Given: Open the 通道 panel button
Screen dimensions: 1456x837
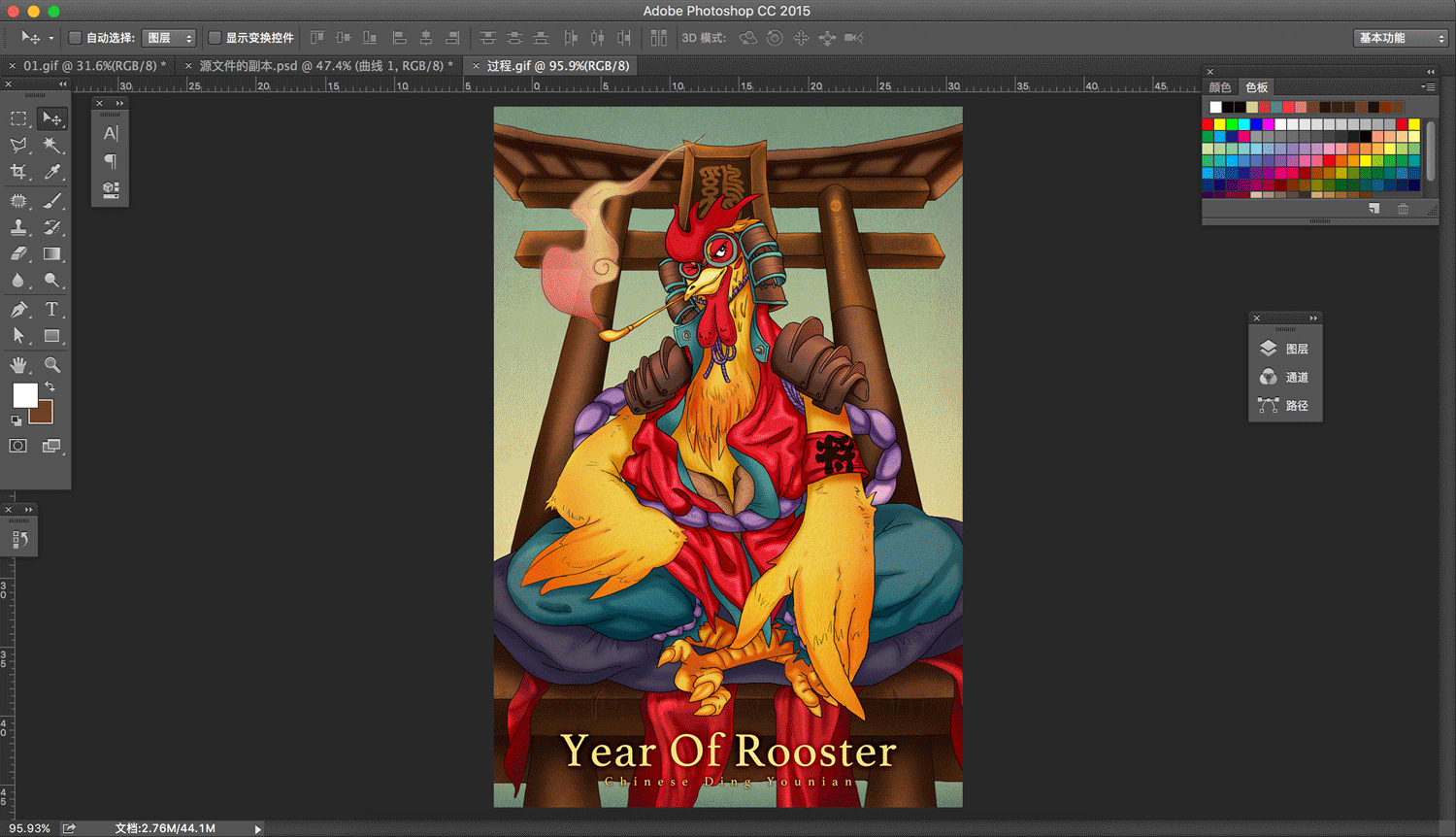Looking at the screenshot, I should (x=1285, y=377).
